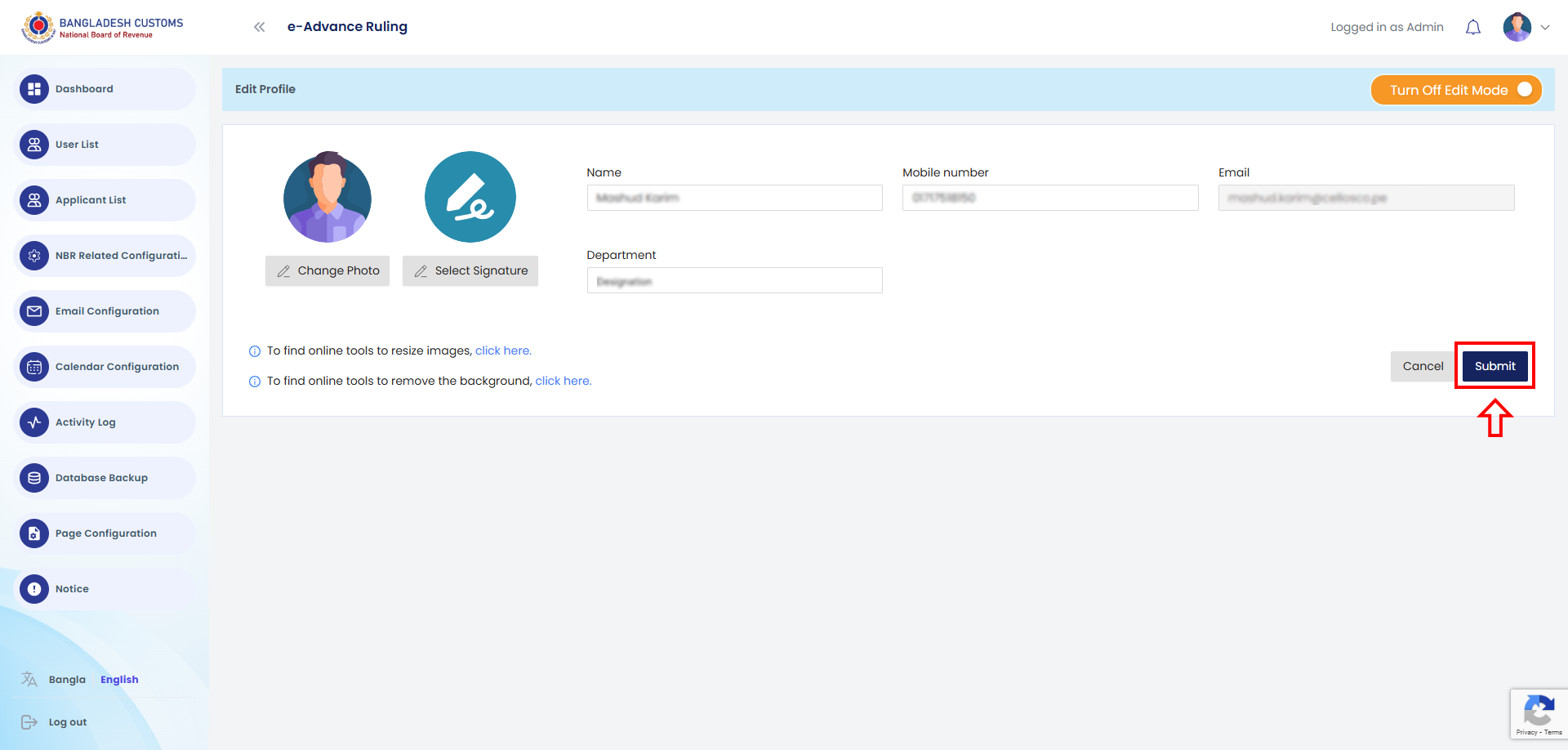1568x750 pixels.
Task: Click the Page Configuration icon
Action: coord(34,533)
